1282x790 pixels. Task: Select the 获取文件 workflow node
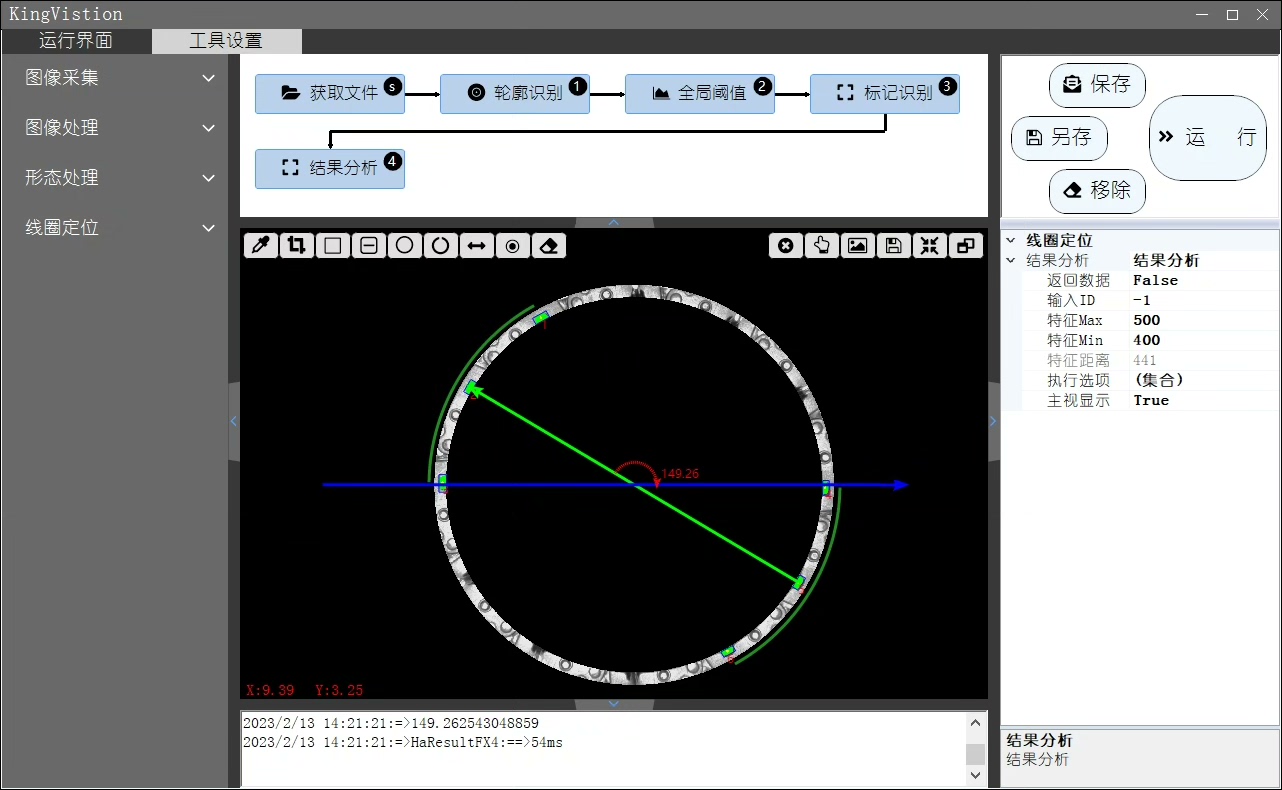[x=330, y=93]
